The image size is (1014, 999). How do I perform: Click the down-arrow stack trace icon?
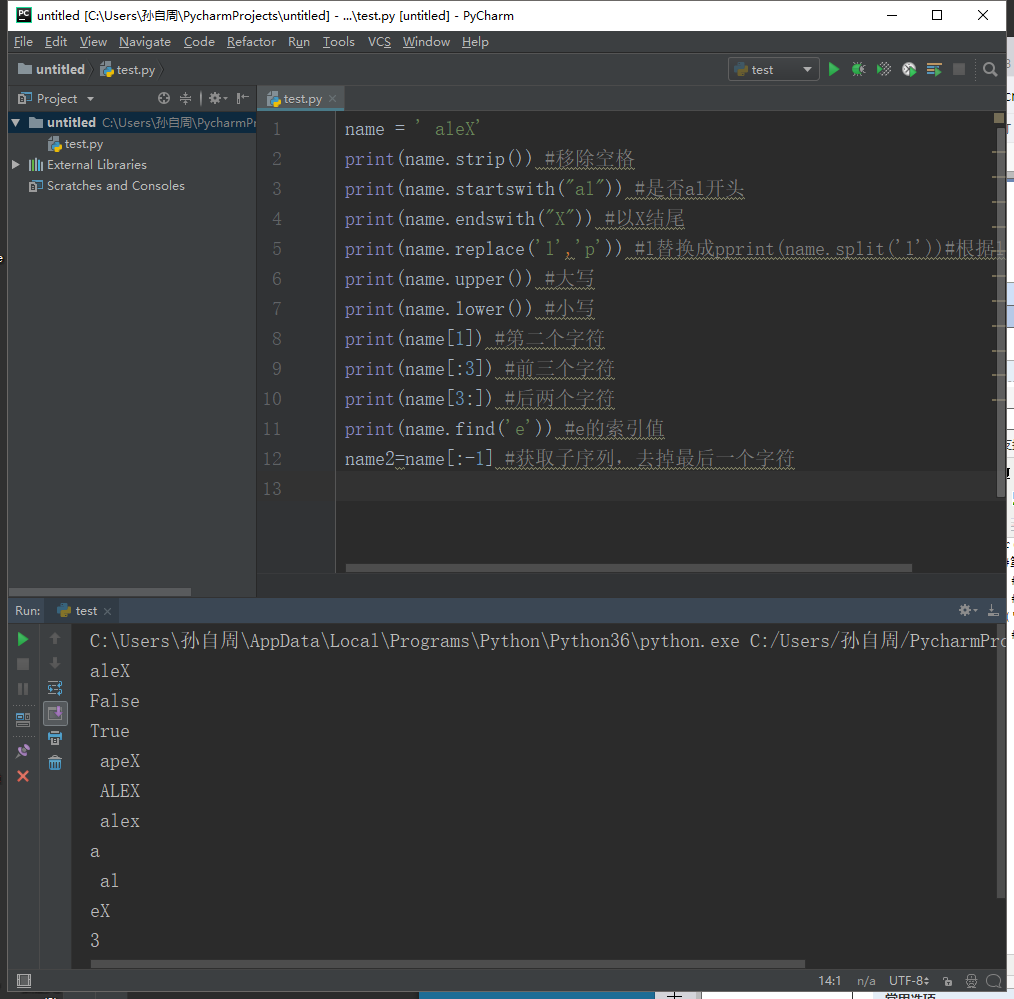(x=55, y=663)
